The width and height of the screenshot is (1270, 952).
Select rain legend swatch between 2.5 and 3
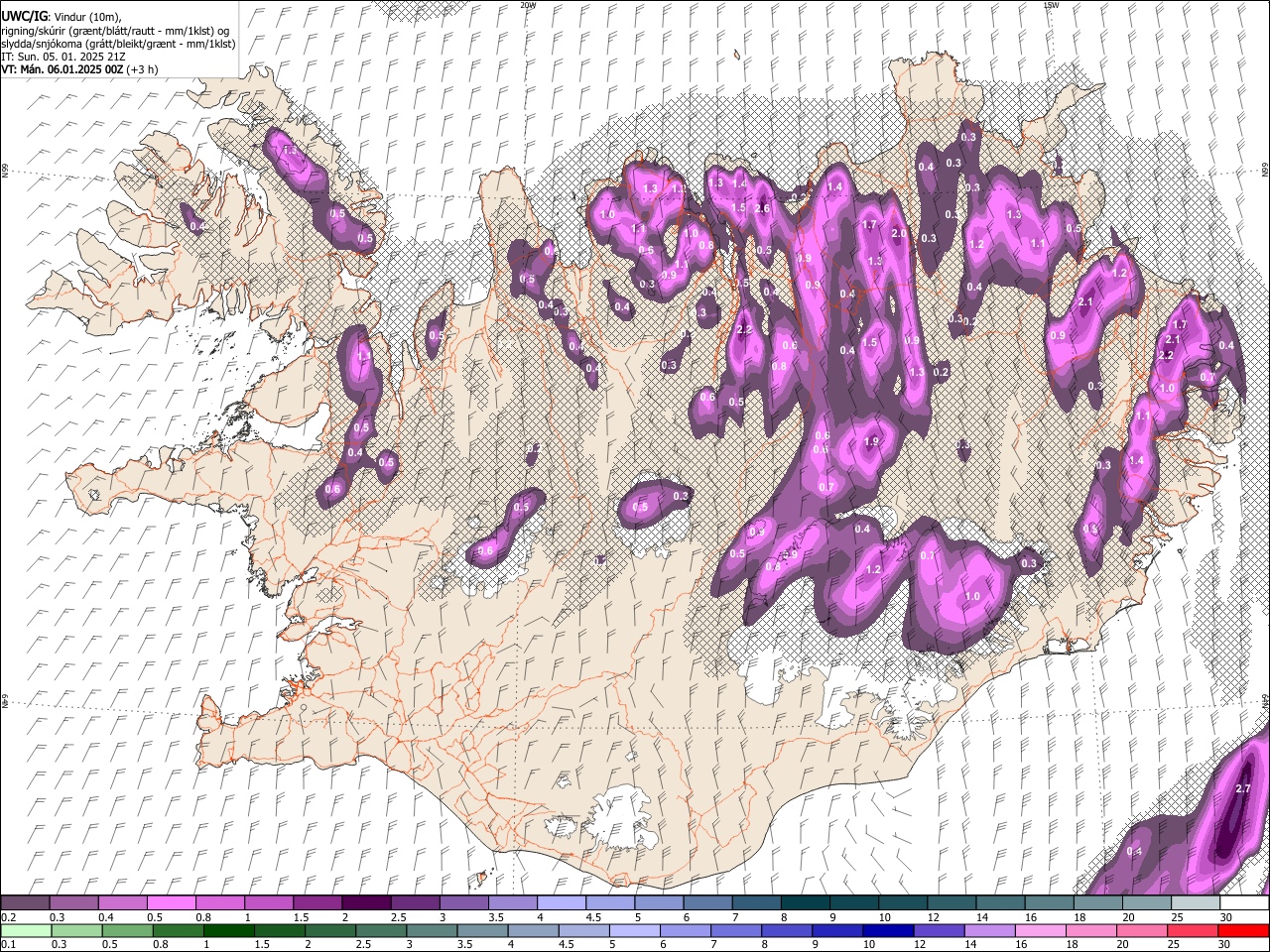point(382,930)
